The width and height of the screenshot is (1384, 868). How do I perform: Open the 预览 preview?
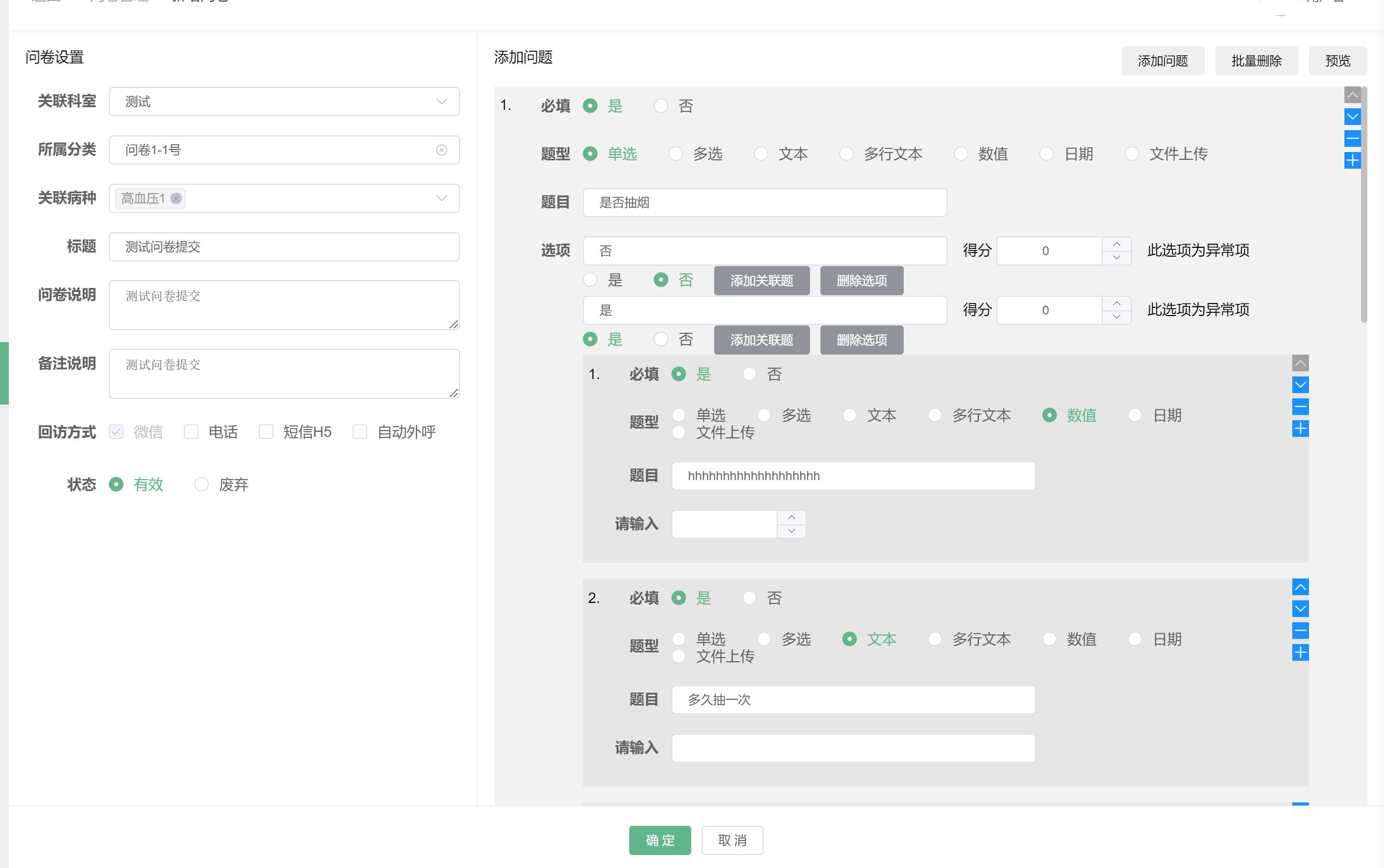tap(1338, 61)
